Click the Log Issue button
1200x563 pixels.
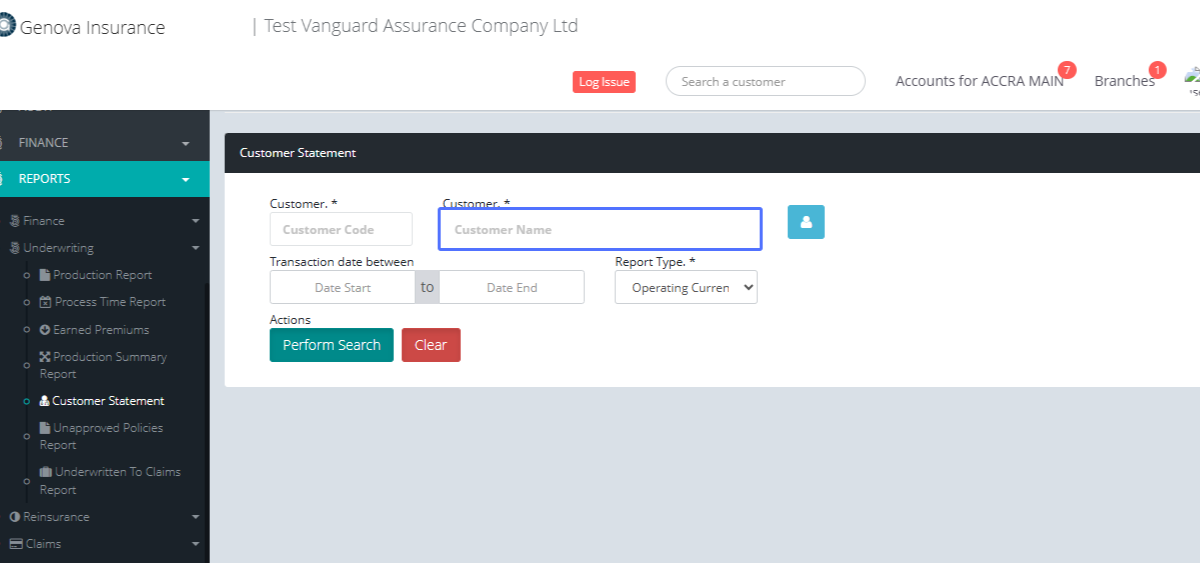pos(604,82)
